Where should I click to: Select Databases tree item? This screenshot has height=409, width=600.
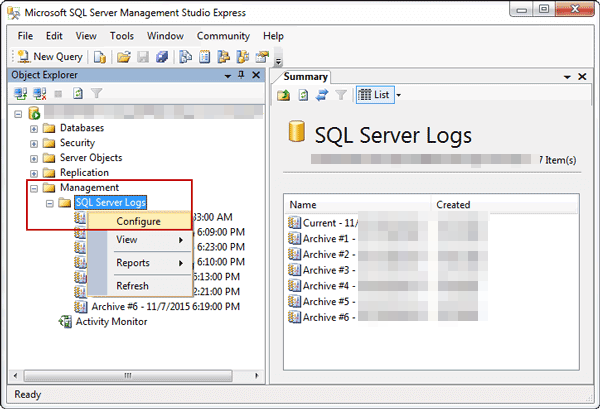(82, 128)
